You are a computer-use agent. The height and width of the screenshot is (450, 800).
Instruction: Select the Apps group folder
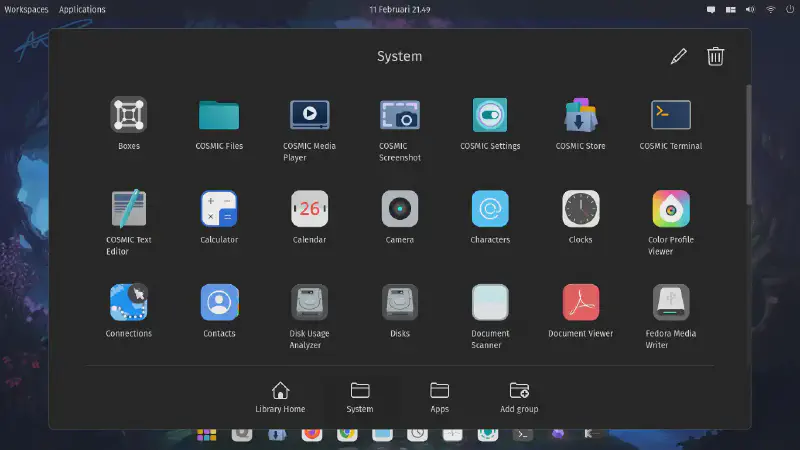click(x=439, y=397)
